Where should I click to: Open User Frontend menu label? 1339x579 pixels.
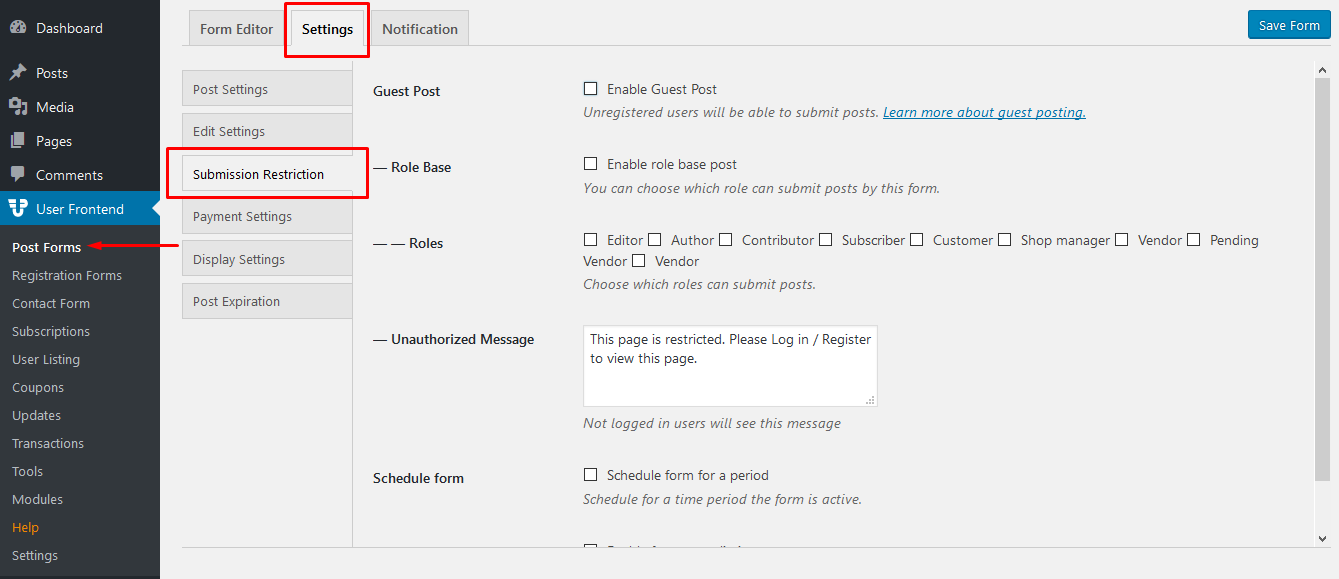80,209
